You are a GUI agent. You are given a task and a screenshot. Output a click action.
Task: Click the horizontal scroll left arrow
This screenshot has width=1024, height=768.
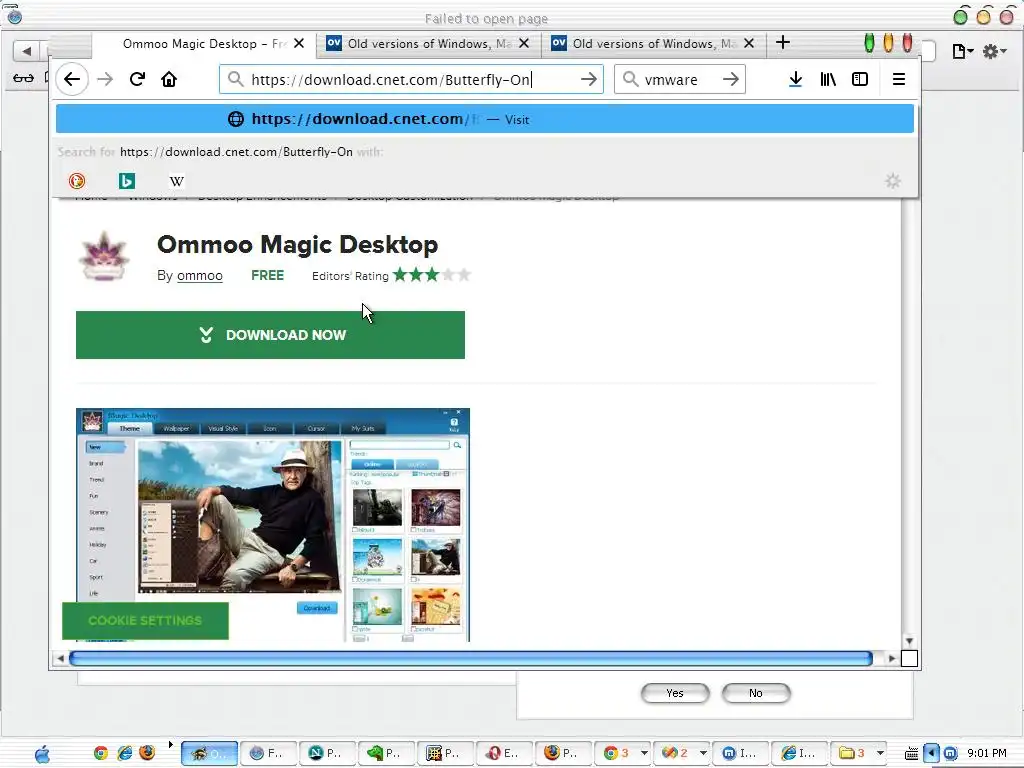click(x=60, y=658)
